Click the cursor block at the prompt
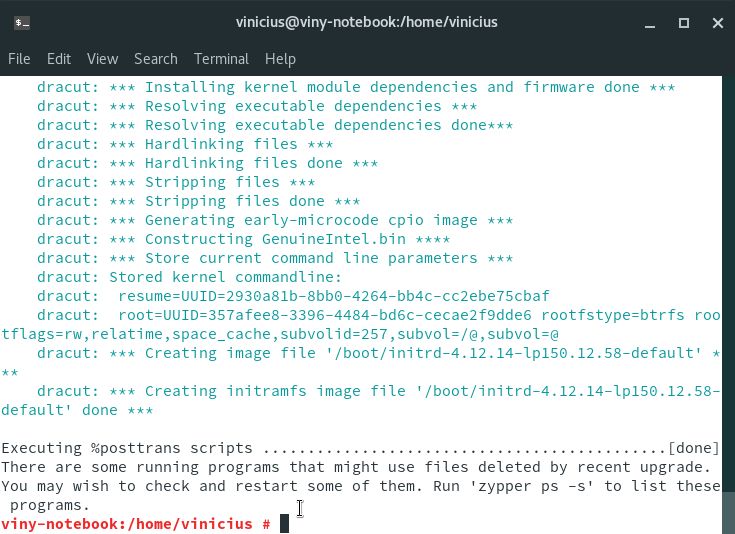The height and width of the screenshot is (534, 735). pos(284,524)
